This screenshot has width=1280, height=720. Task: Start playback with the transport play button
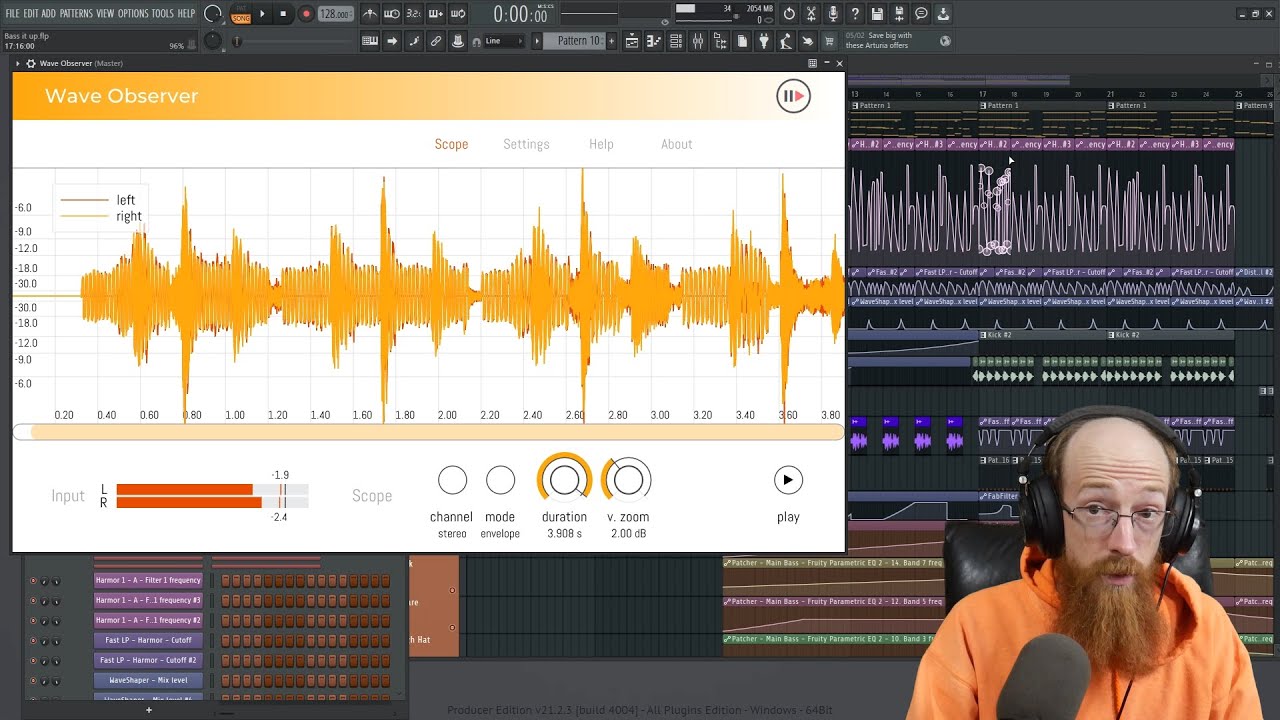pos(262,14)
